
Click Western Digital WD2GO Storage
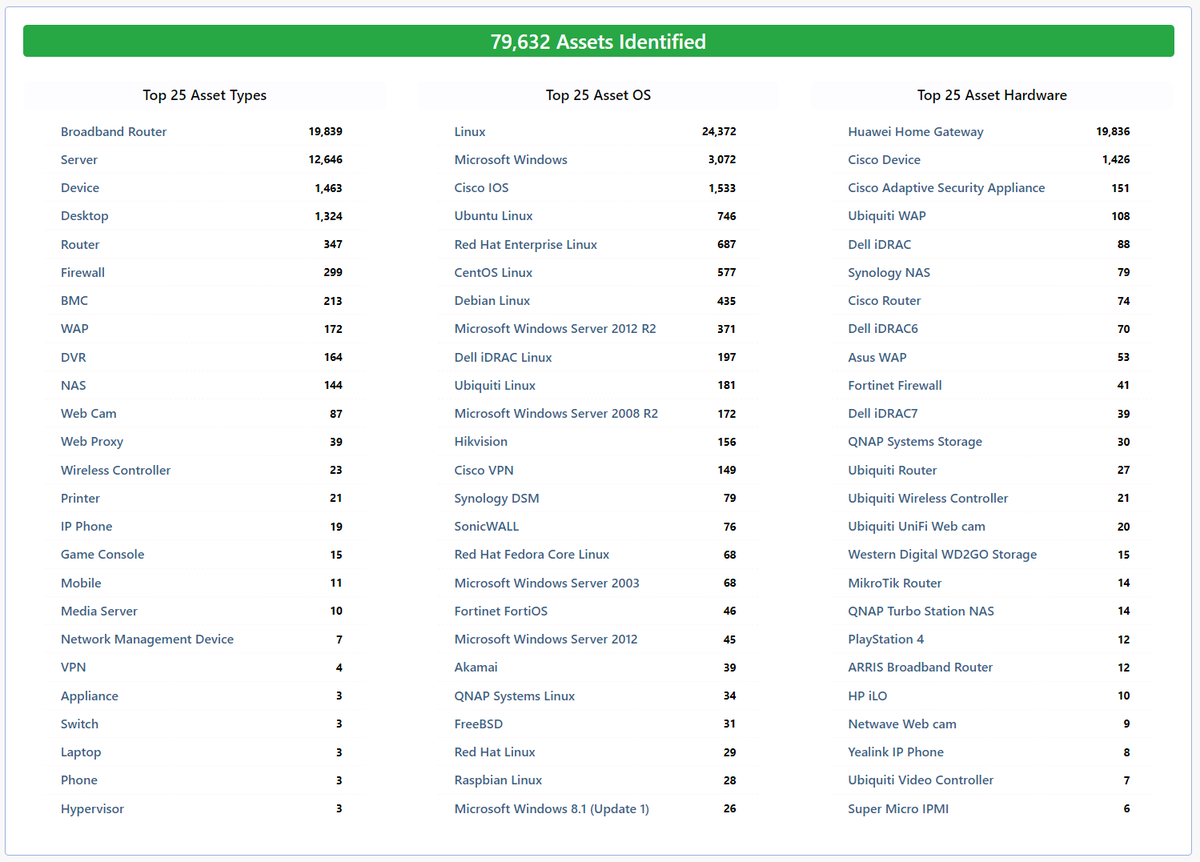[x=943, y=555]
